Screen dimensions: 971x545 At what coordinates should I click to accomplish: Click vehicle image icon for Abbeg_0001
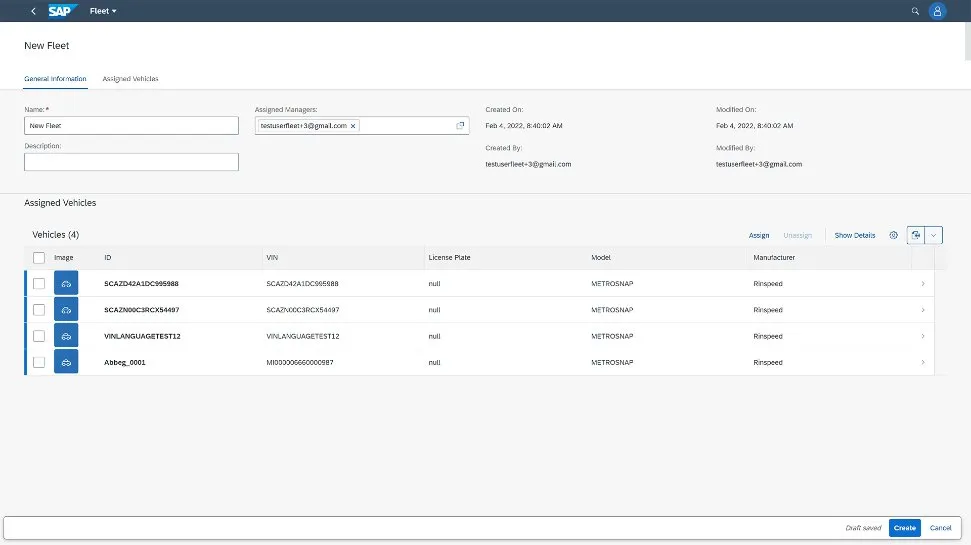[x=66, y=362]
